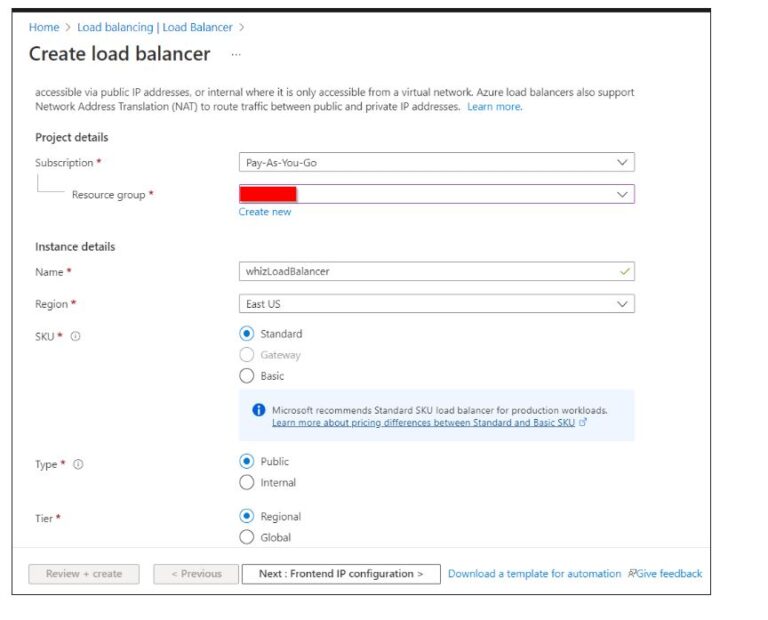Screen dimensions: 768x620
Task: Open Download a template for automation link
Action: click(534, 574)
